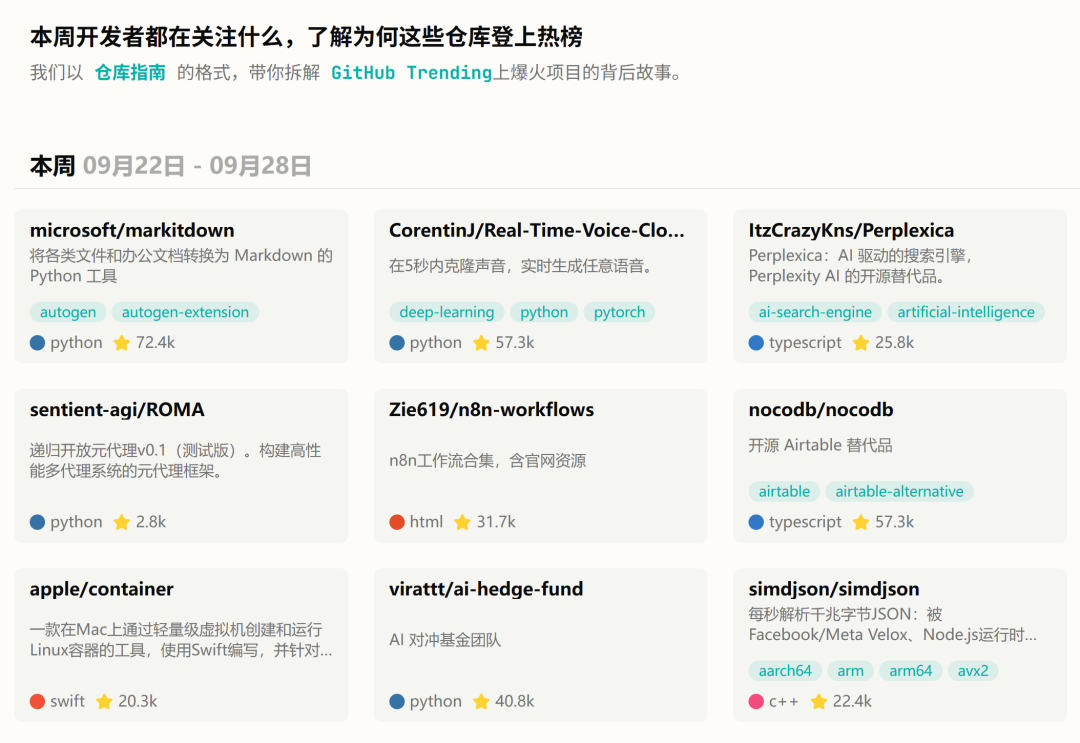The height and width of the screenshot is (743, 1080).
Task: Select the autogen tag
Action: point(68,312)
